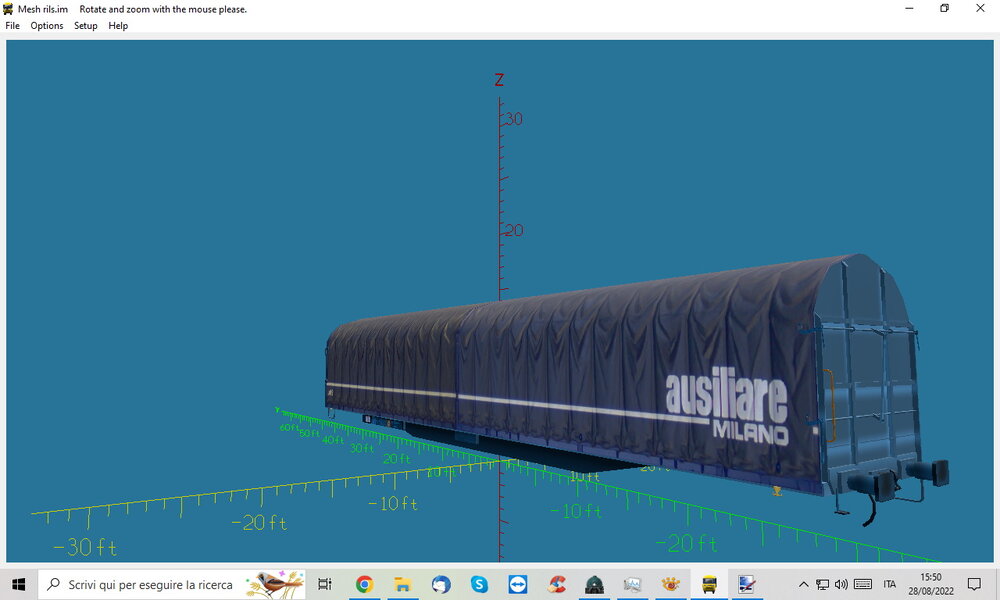Open Skype from the taskbar
This screenshot has width=1000, height=600.
pyautogui.click(x=479, y=584)
